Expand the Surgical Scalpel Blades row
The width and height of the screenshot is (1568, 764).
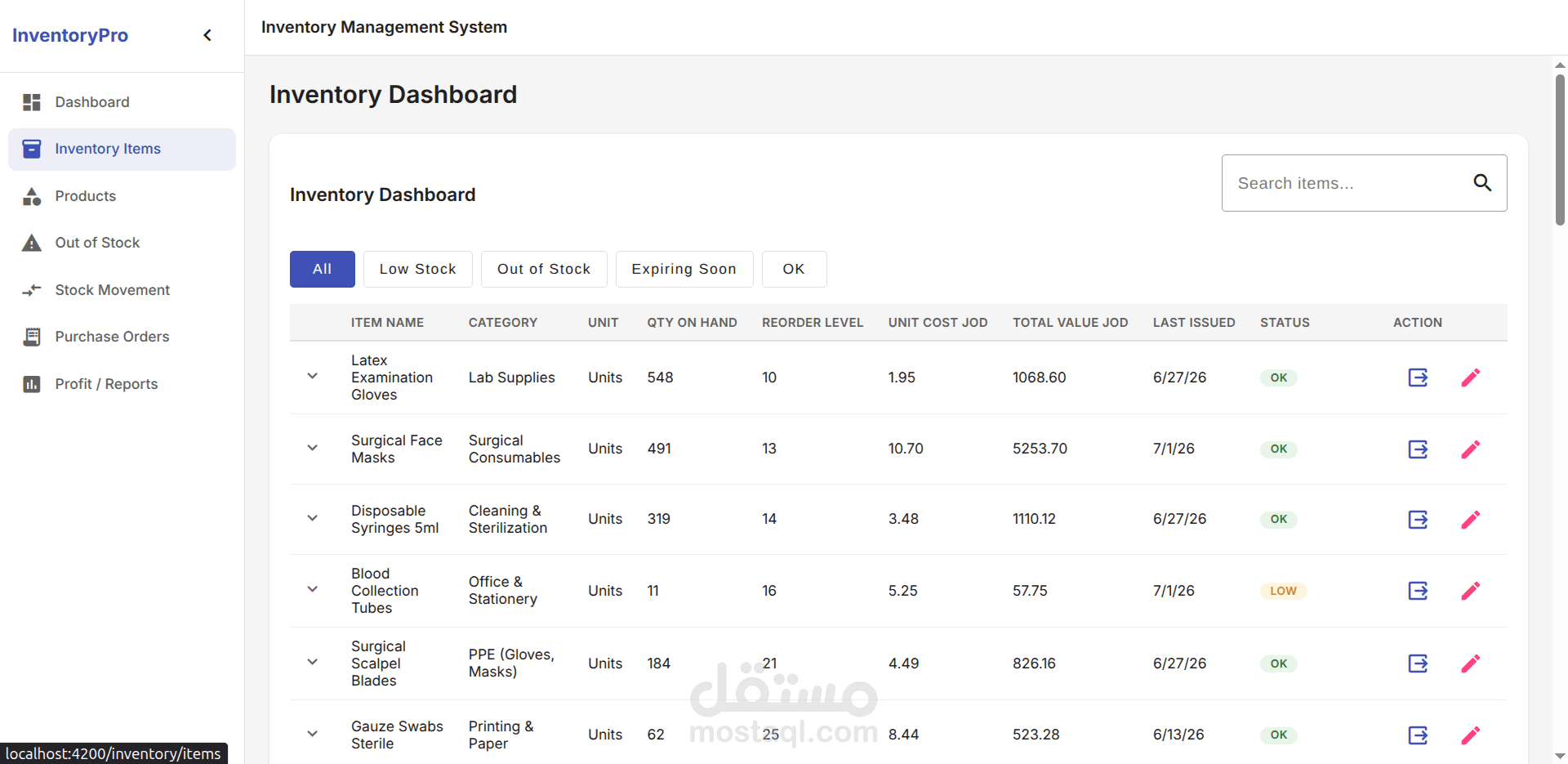click(x=312, y=663)
